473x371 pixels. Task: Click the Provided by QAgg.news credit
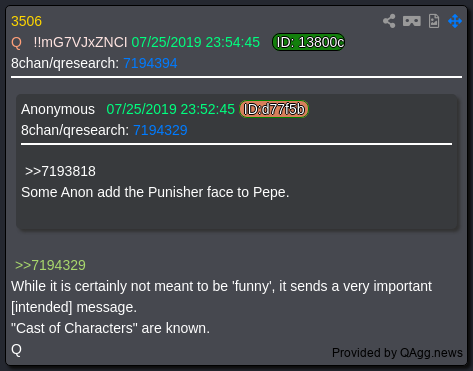pos(397,353)
